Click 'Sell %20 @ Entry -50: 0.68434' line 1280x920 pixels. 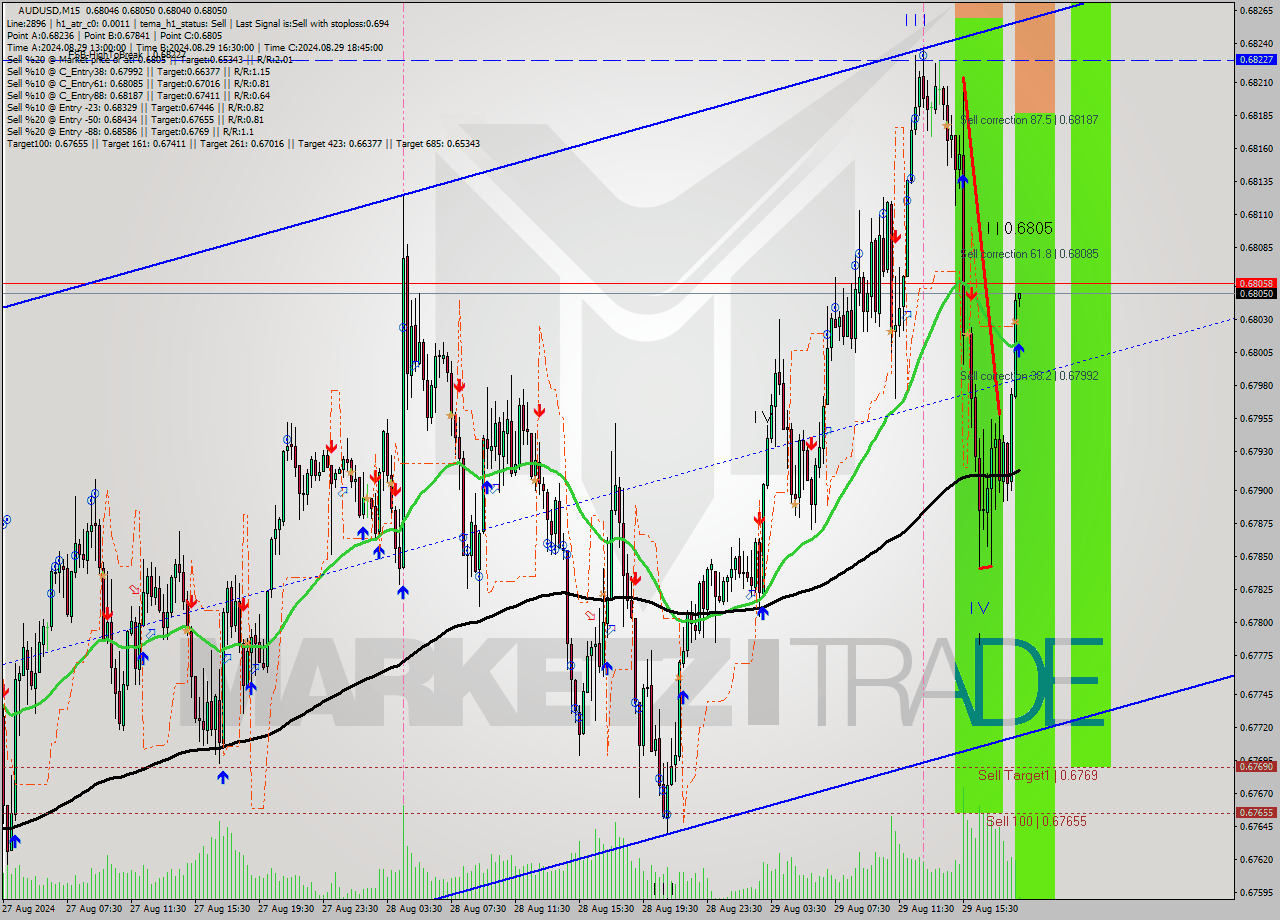135,119
